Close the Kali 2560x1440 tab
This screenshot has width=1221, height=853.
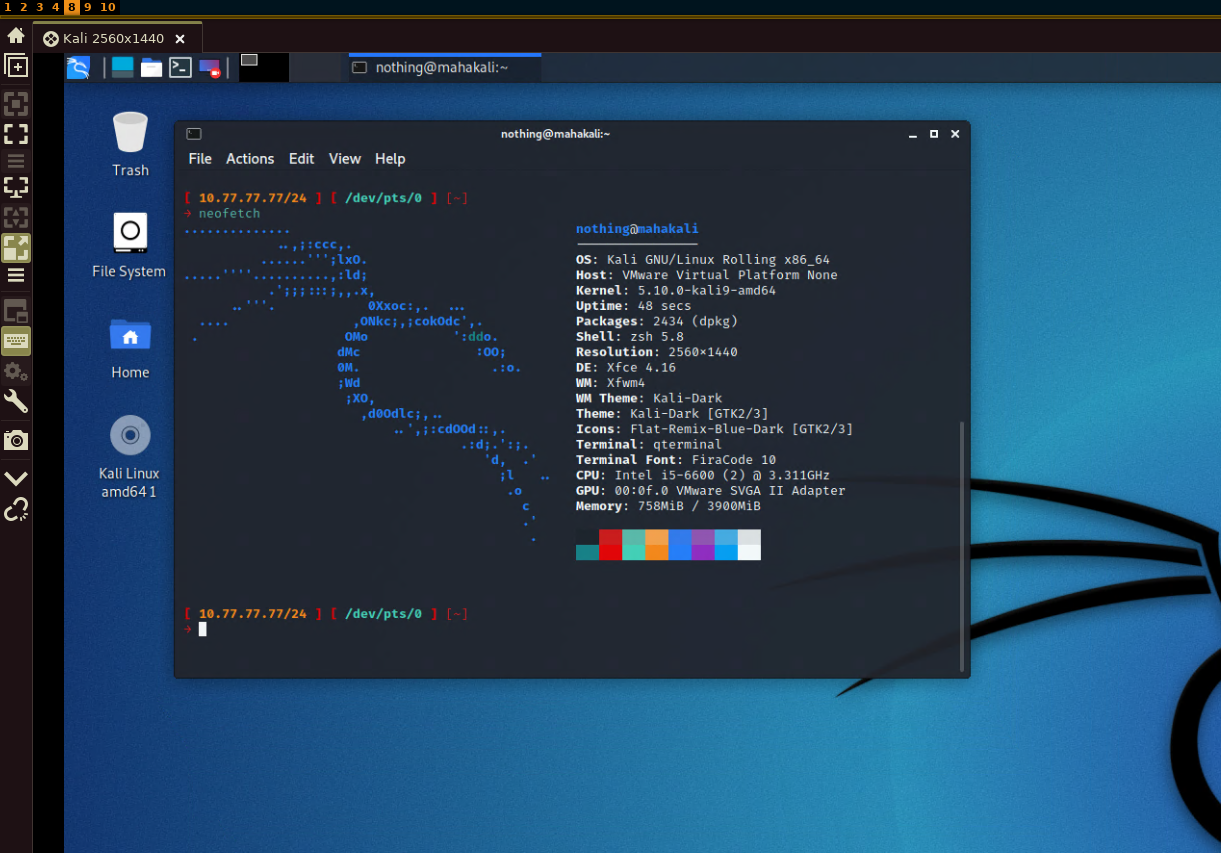pyautogui.click(x=180, y=39)
